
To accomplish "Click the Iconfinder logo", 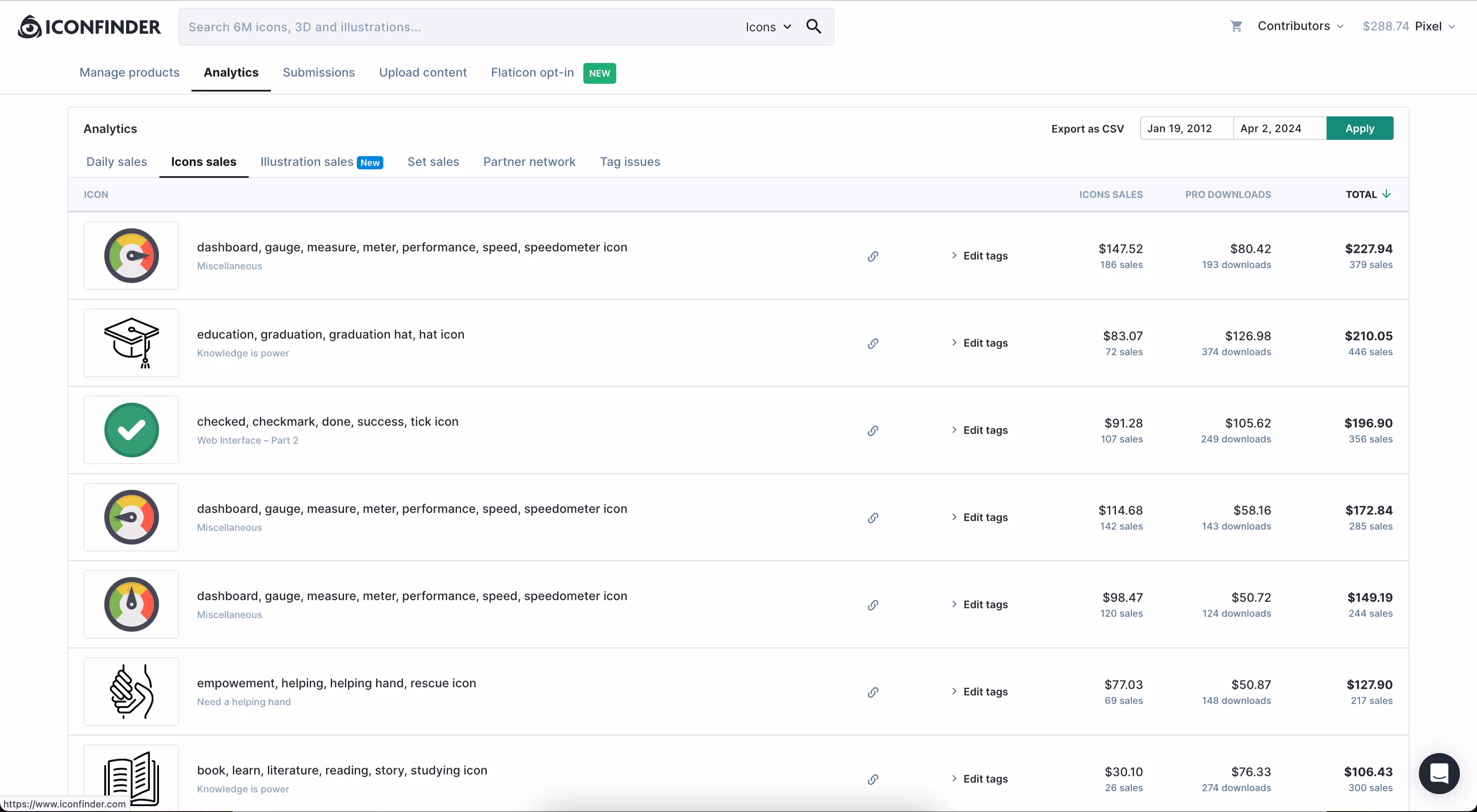I will (x=89, y=27).
